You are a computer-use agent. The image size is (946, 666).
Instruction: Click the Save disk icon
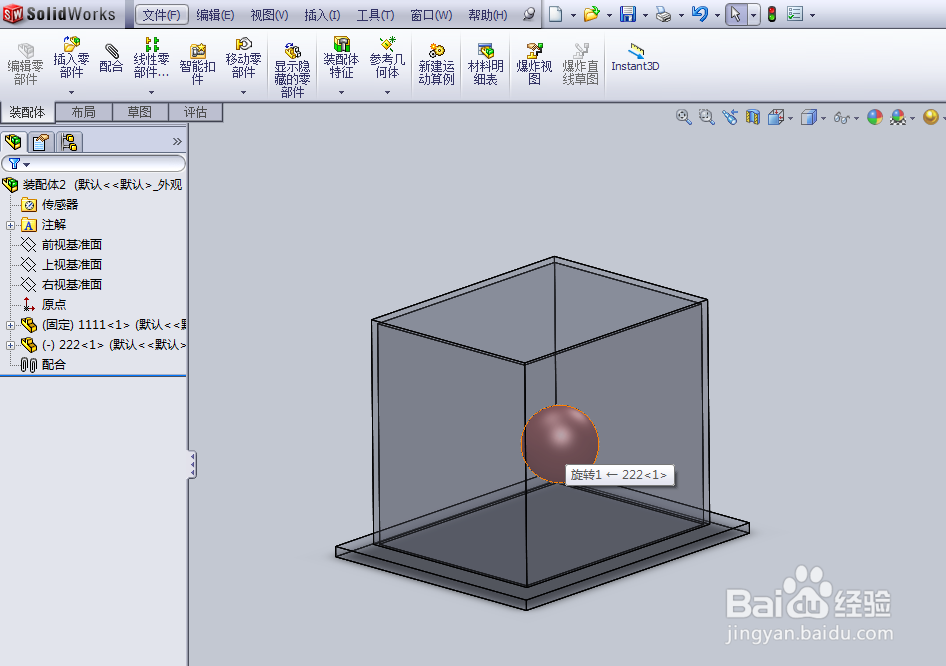(x=627, y=14)
